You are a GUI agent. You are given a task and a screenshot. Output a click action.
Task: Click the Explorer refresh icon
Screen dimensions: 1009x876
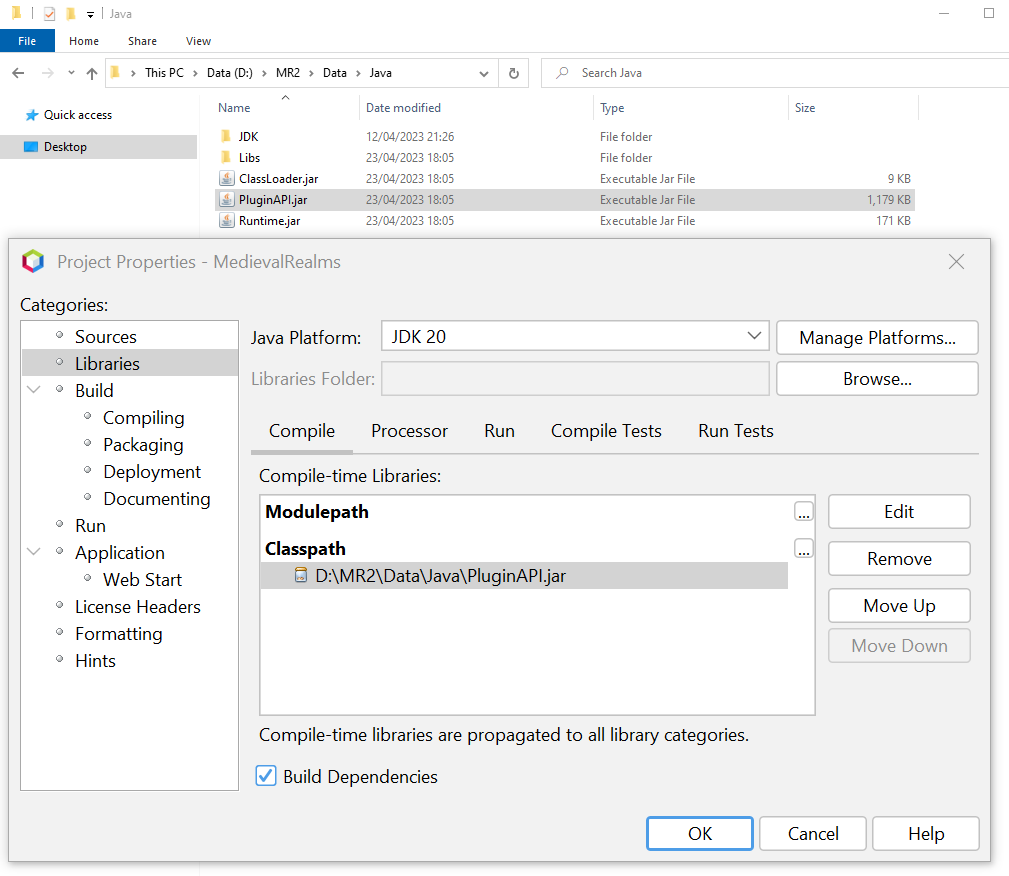(513, 73)
